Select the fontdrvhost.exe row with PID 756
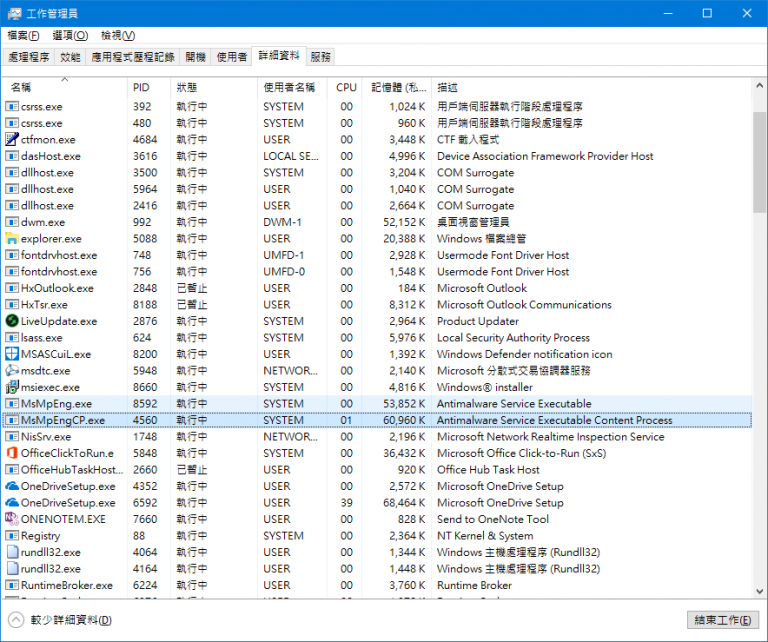Viewport: 768px width, 642px height. (377, 272)
